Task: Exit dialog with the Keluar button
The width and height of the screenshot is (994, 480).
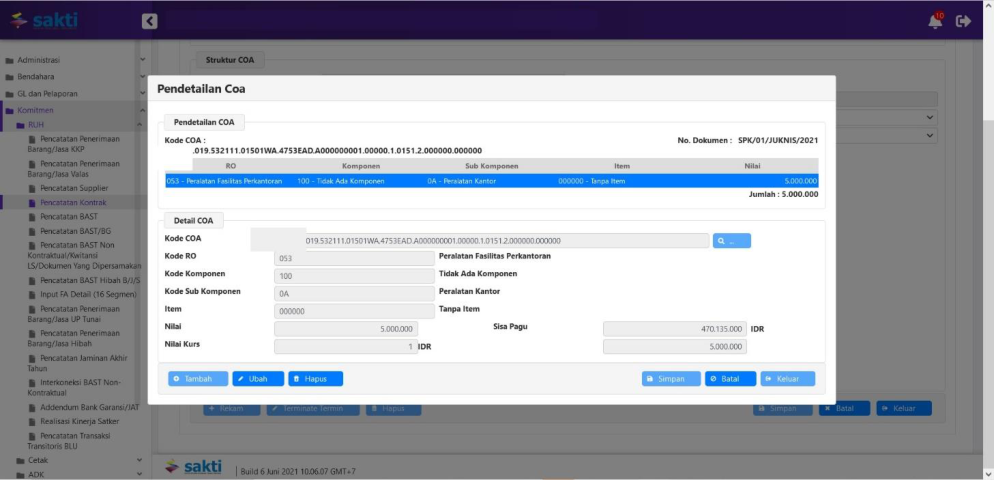Action: [x=787, y=379]
